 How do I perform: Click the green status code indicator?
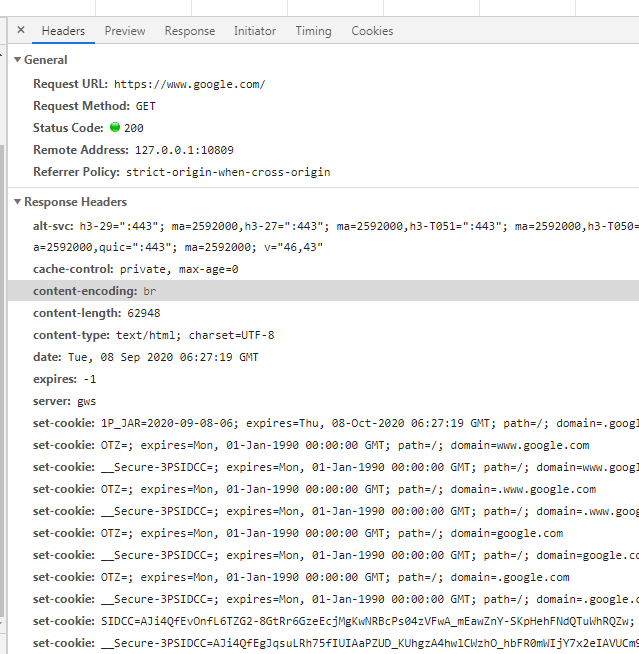115,127
